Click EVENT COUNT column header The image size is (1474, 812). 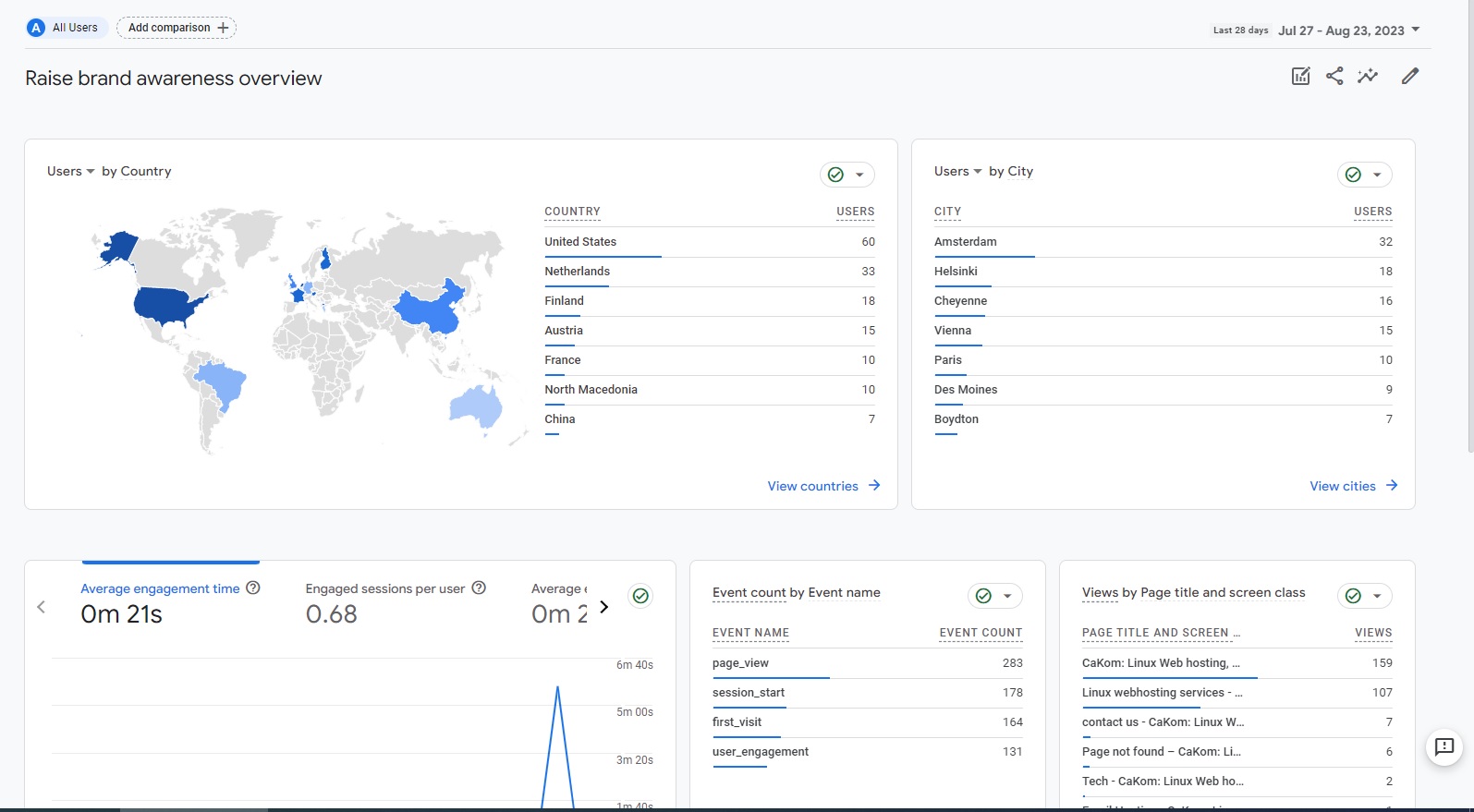point(981,633)
